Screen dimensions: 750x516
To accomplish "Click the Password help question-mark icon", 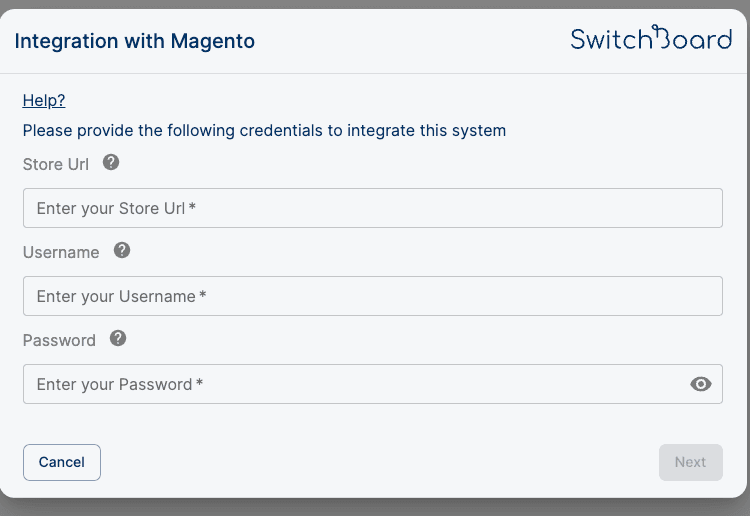I will pyautogui.click(x=118, y=338).
